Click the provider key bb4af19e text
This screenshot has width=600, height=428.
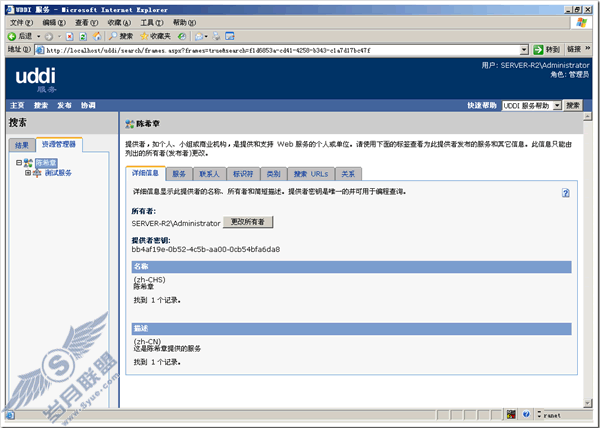pyautogui.click(x=205, y=249)
